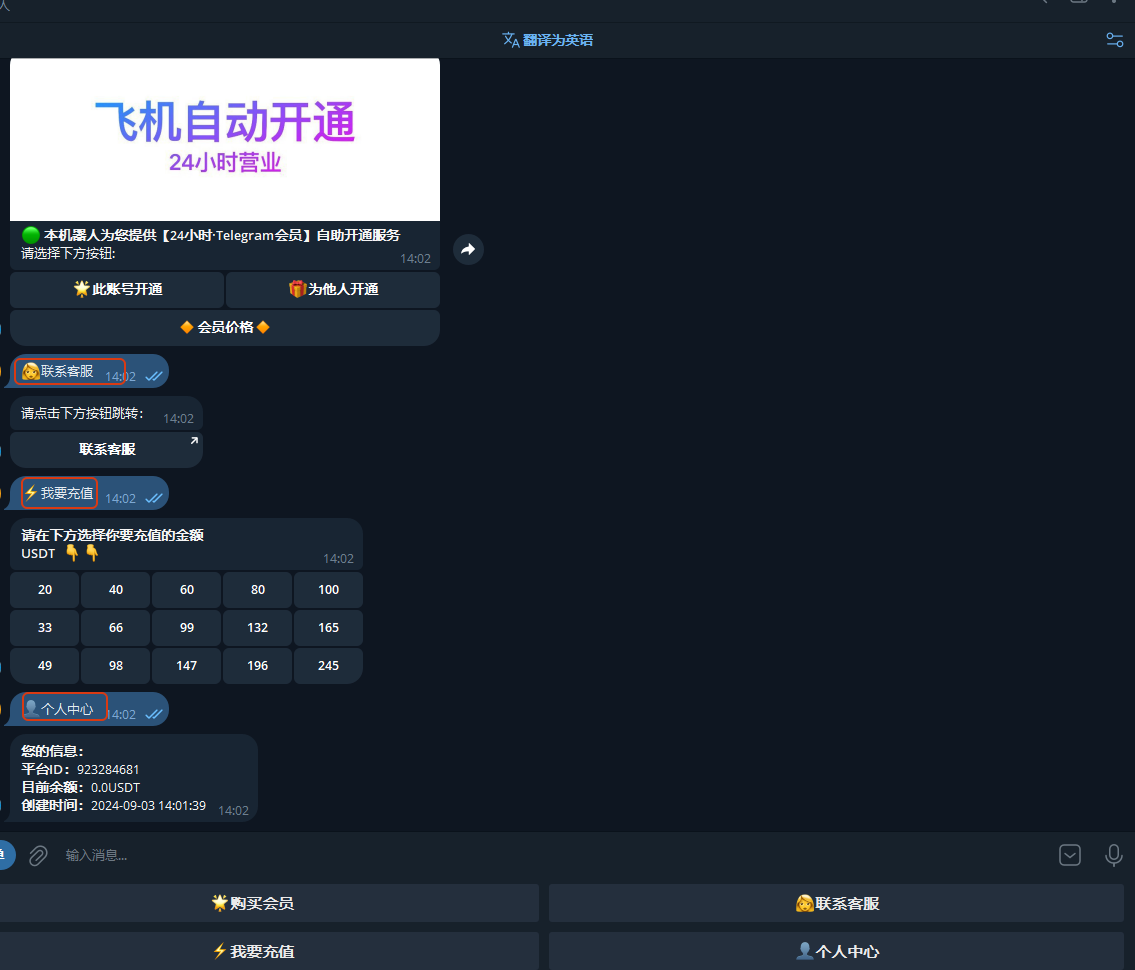Click the 👤 个人中心 icon in the bottom keyboard
The width and height of the screenshot is (1135, 970).
836,951
